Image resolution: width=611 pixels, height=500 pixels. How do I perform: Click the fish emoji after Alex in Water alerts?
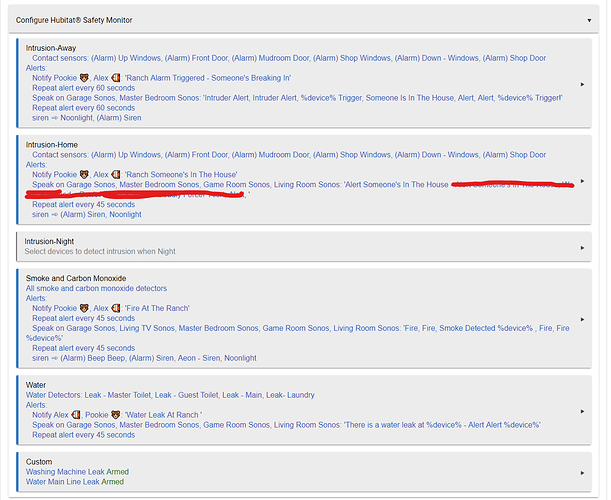pyautogui.click(x=76, y=415)
